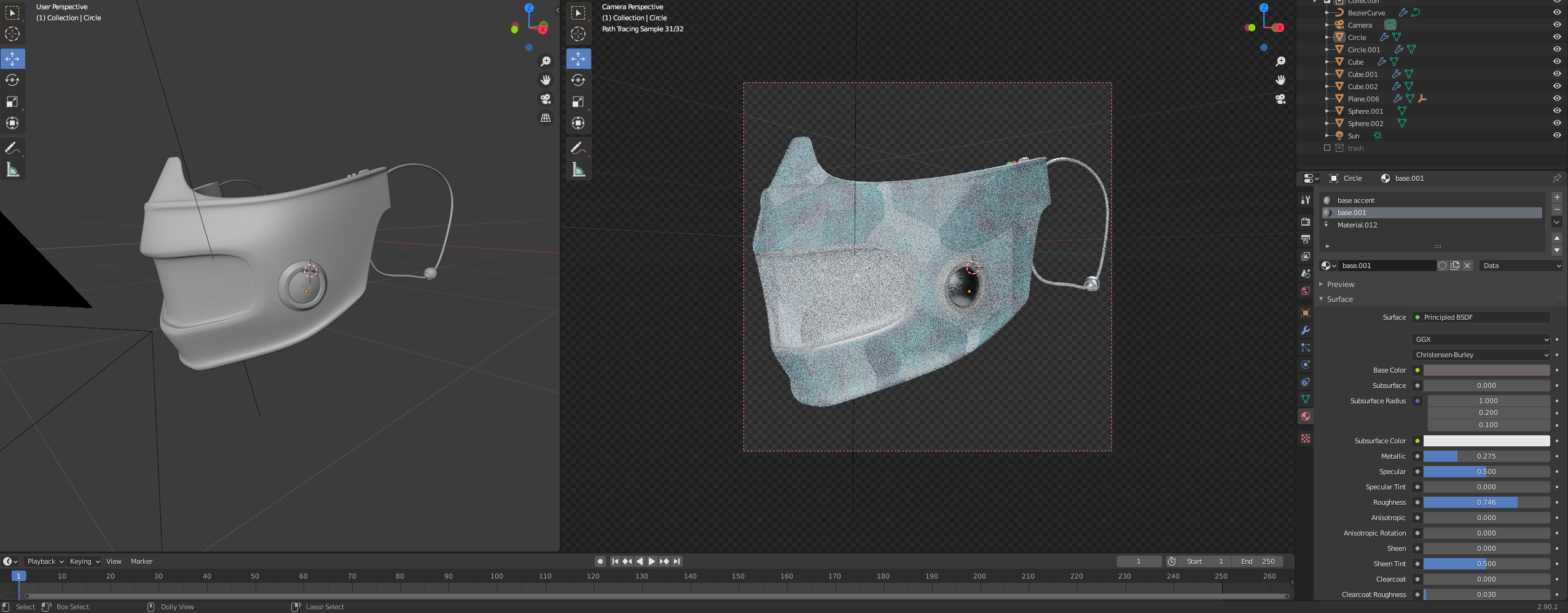The height and width of the screenshot is (613, 1568).
Task: Activate the Annotate tool in left viewport
Action: pyautogui.click(x=12, y=148)
